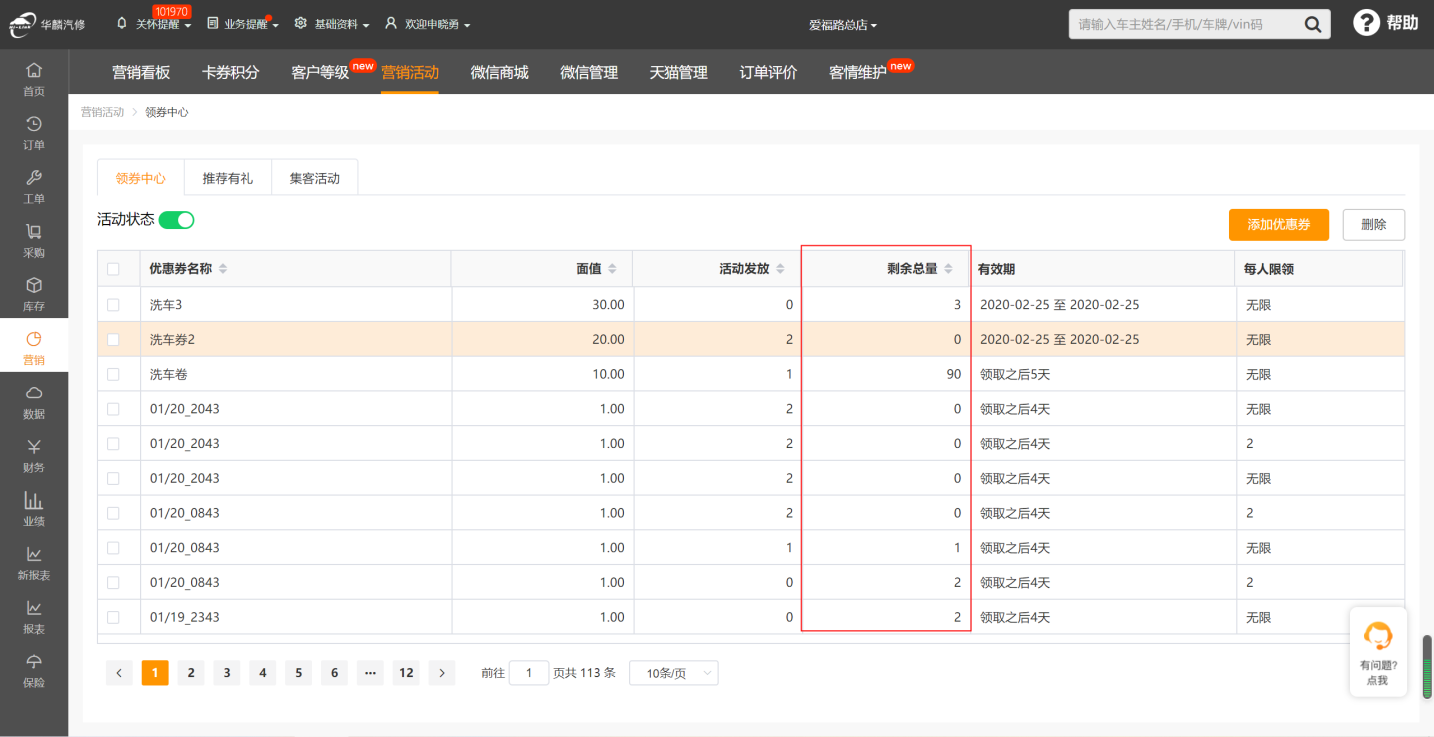The image size is (1434, 737).
Task: Go to page 12
Action: pos(406,673)
